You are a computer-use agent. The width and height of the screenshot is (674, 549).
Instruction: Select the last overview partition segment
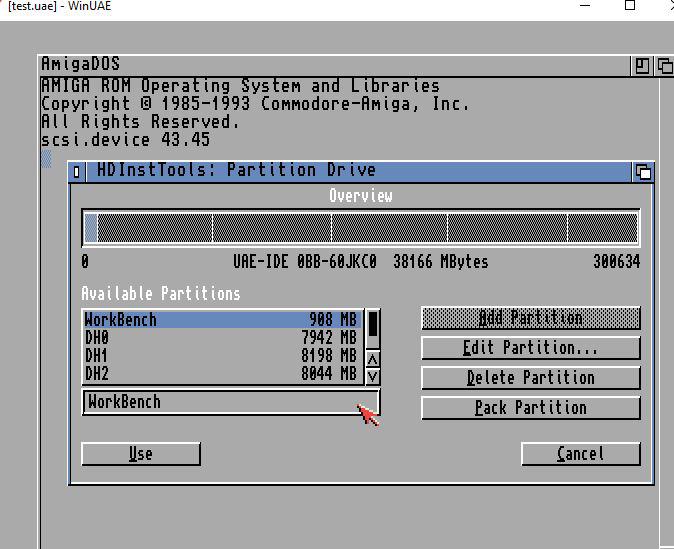point(603,228)
